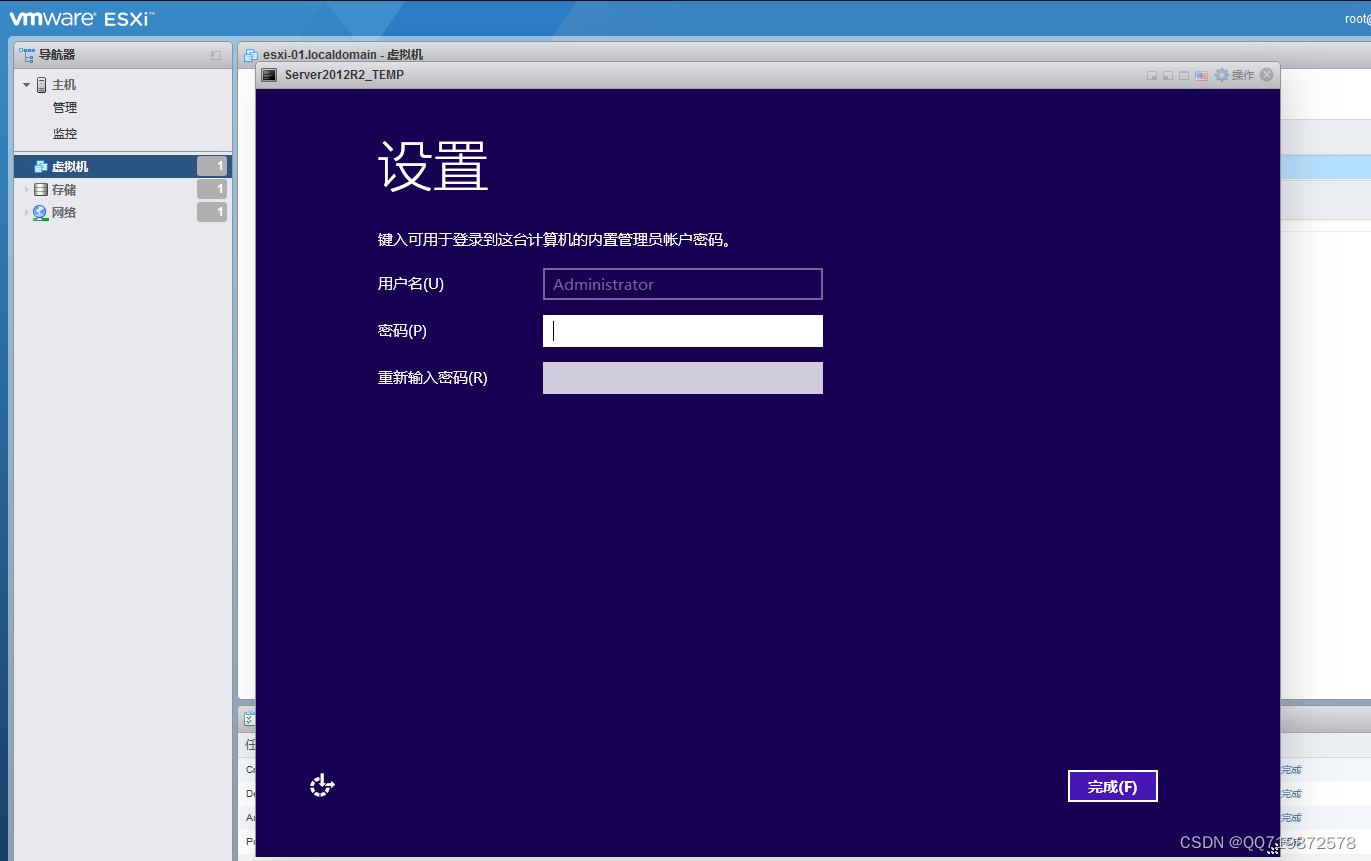Click the Administrator username field
This screenshot has width=1371, height=861.
coord(683,284)
